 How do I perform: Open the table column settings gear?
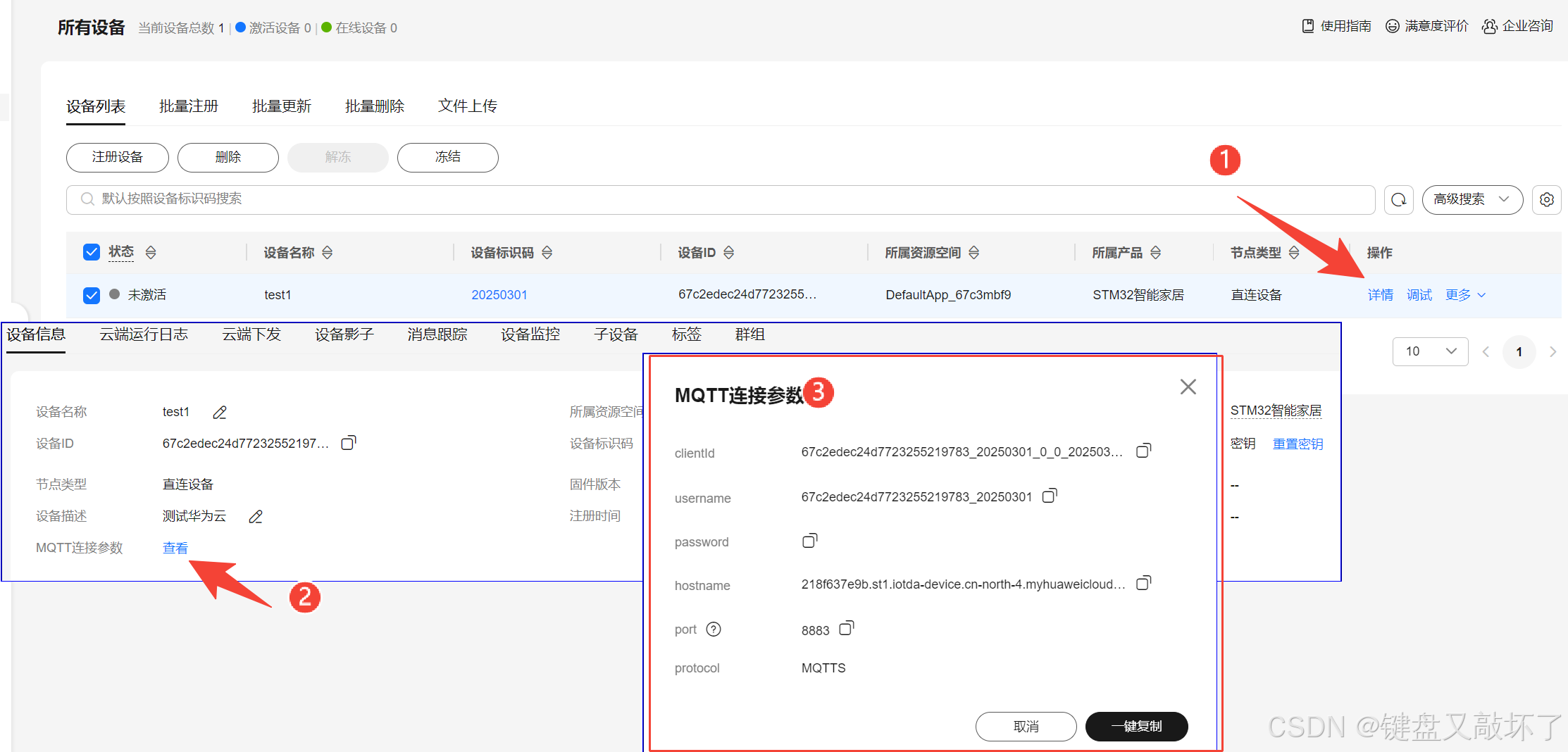pos(1546,199)
